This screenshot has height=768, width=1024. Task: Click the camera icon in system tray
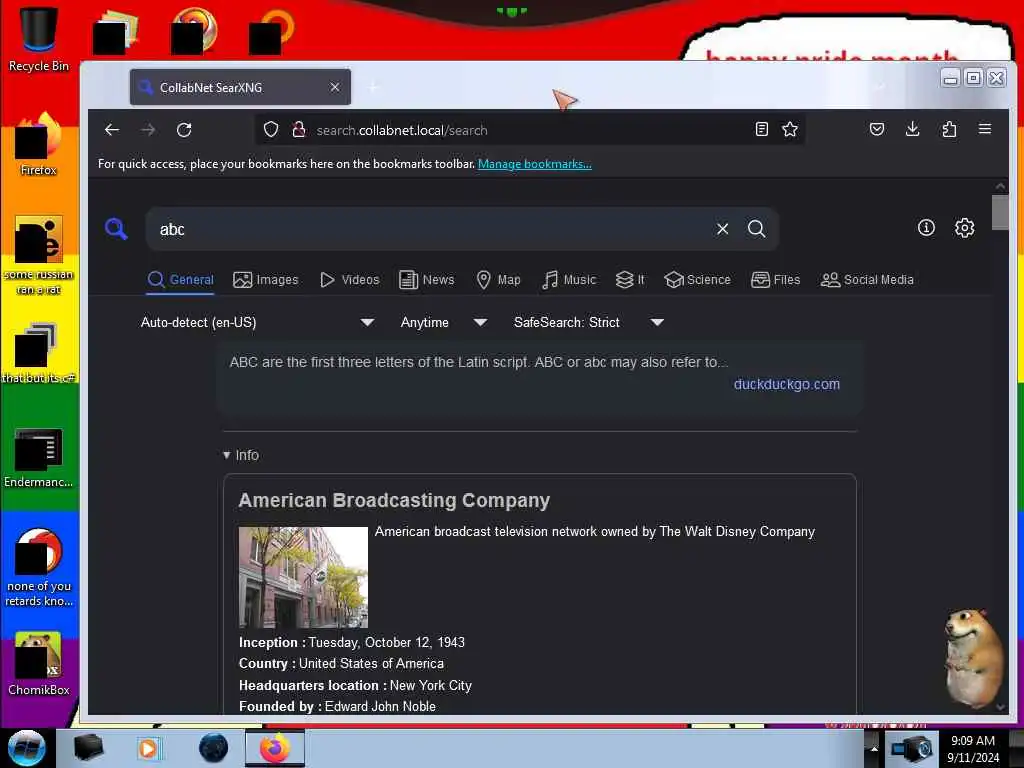point(913,748)
